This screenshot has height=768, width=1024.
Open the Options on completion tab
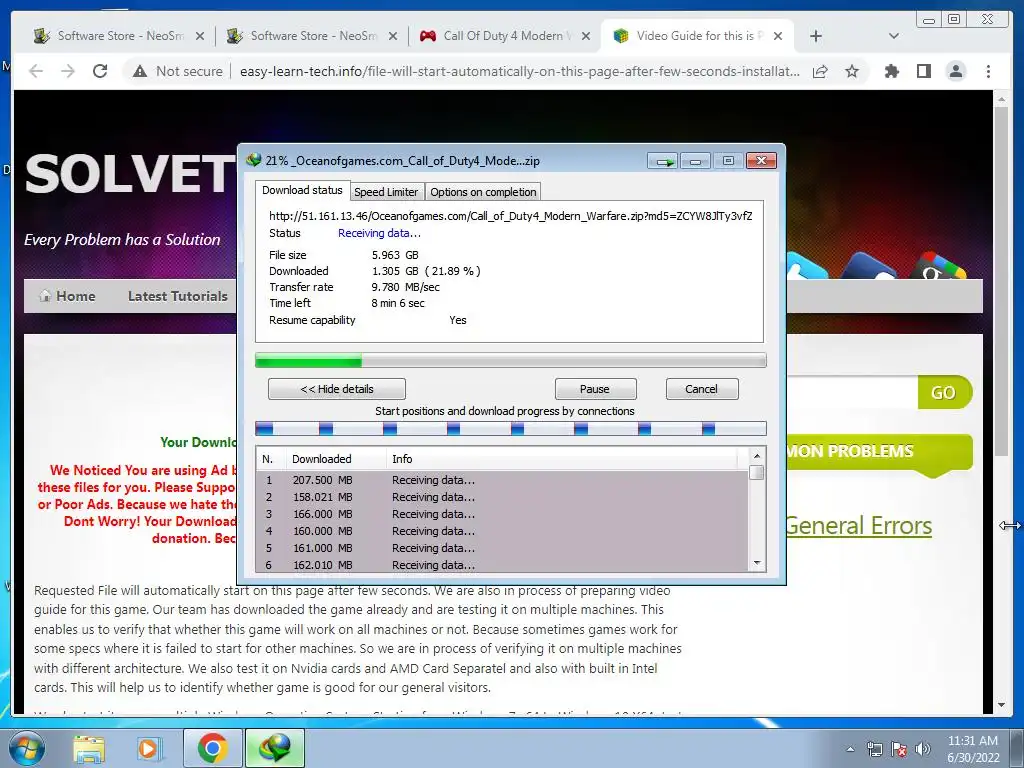tap(483, 192)
